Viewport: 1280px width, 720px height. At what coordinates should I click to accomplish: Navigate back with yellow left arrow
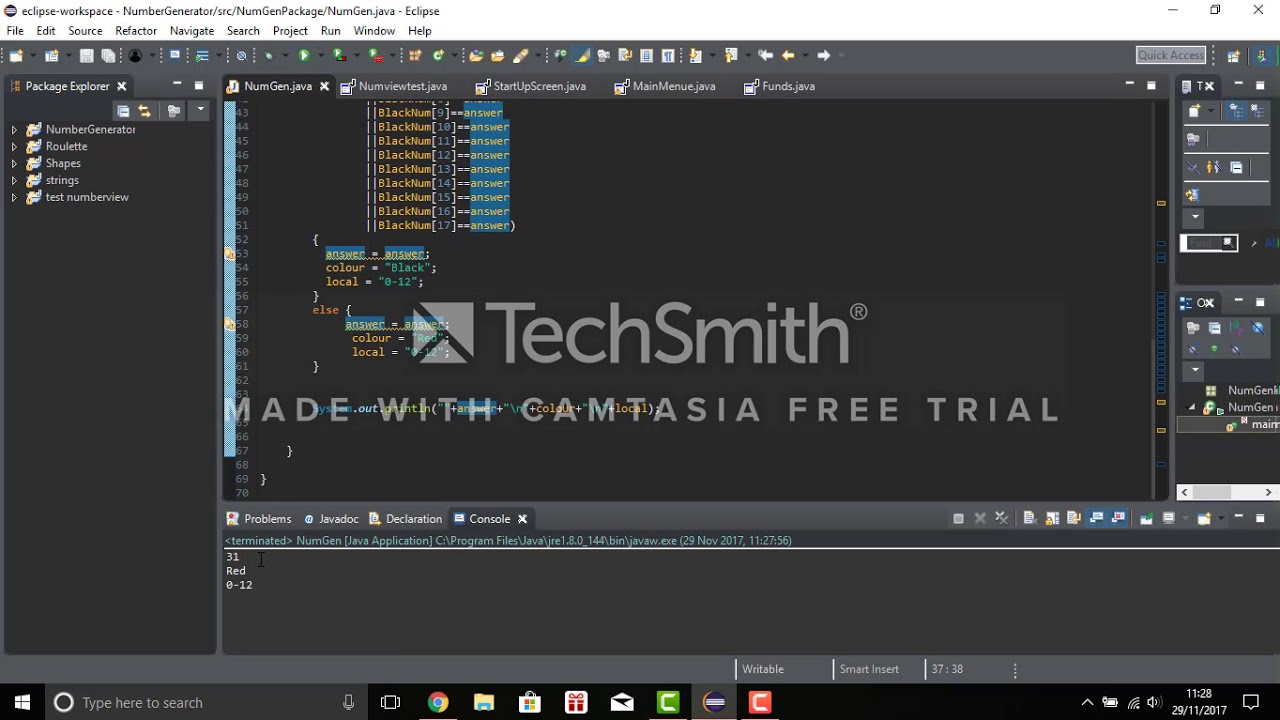tap(787, 55)
